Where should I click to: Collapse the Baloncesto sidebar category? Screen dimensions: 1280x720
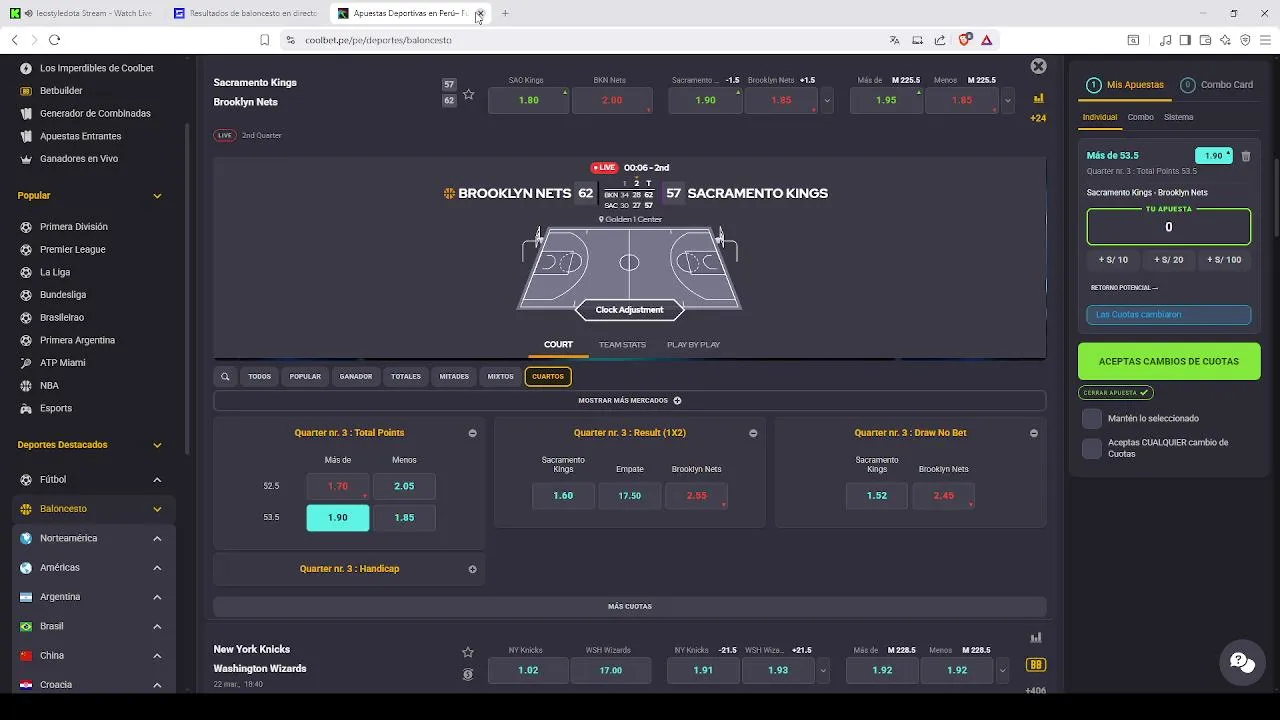tap(157, 509)
